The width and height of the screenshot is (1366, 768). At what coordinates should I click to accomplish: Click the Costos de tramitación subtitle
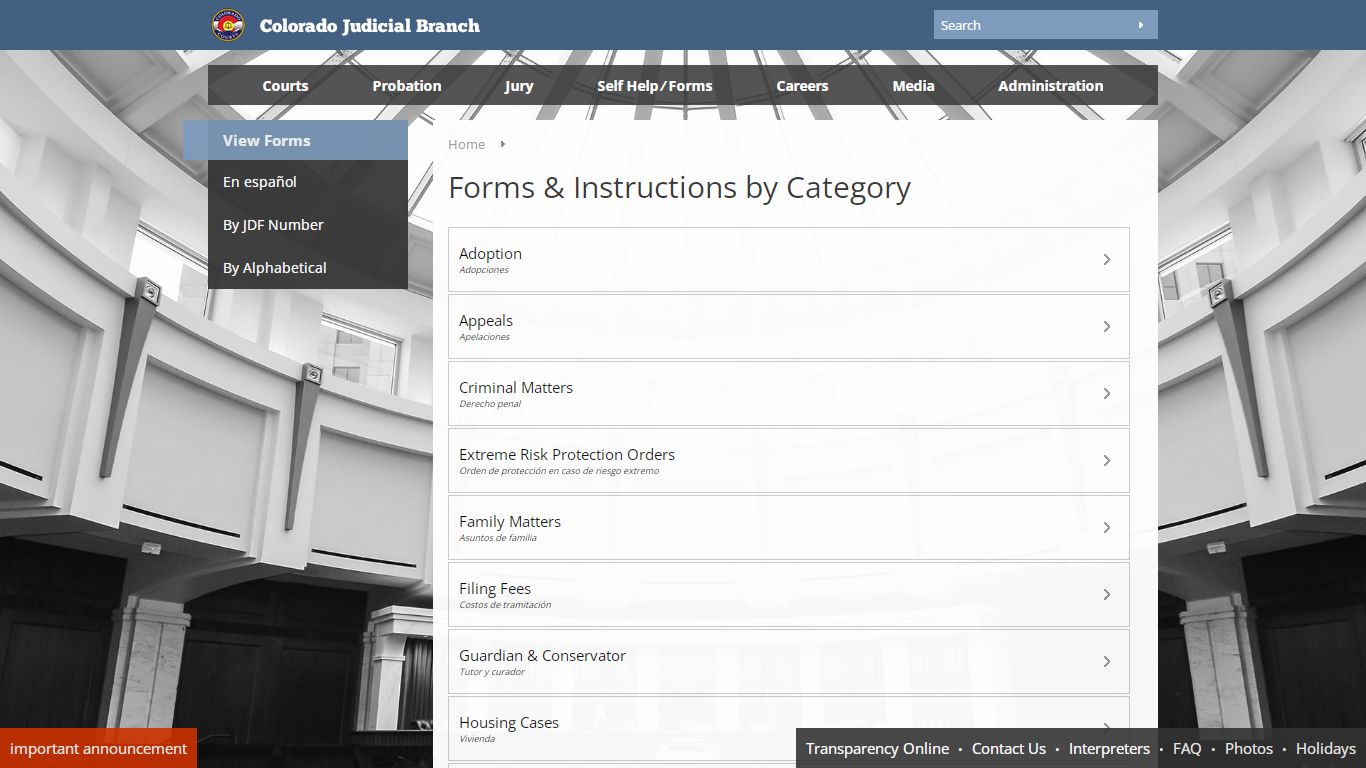(x=505, y=605)
